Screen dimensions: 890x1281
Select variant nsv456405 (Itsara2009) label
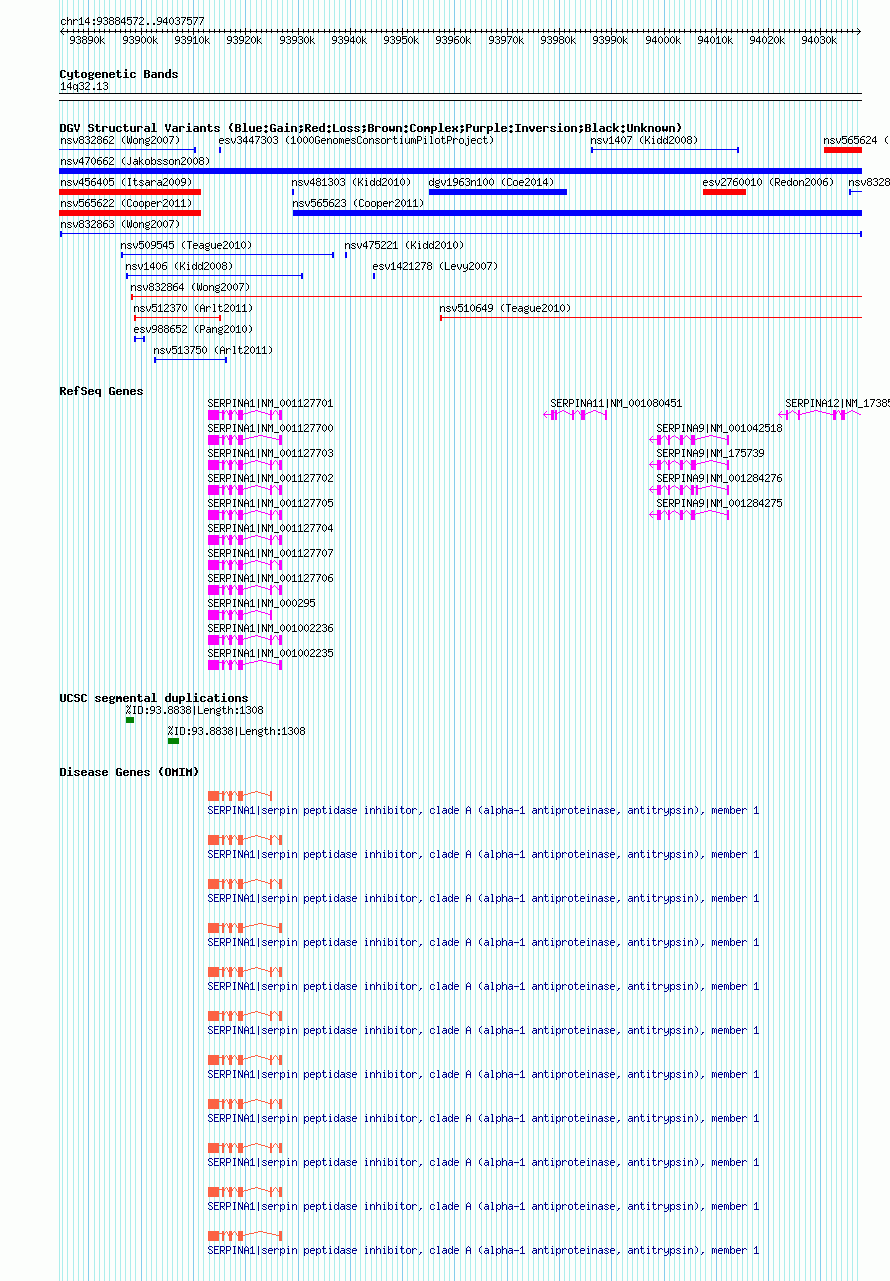tap(126, 183)
